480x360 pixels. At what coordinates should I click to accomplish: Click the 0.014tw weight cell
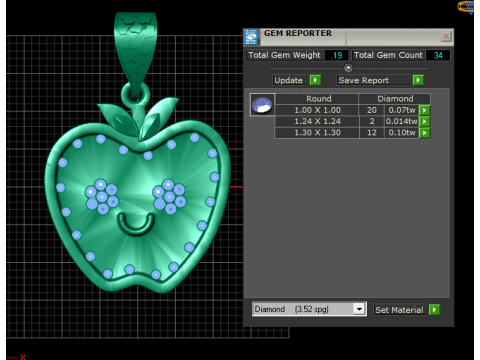point(402,121)
